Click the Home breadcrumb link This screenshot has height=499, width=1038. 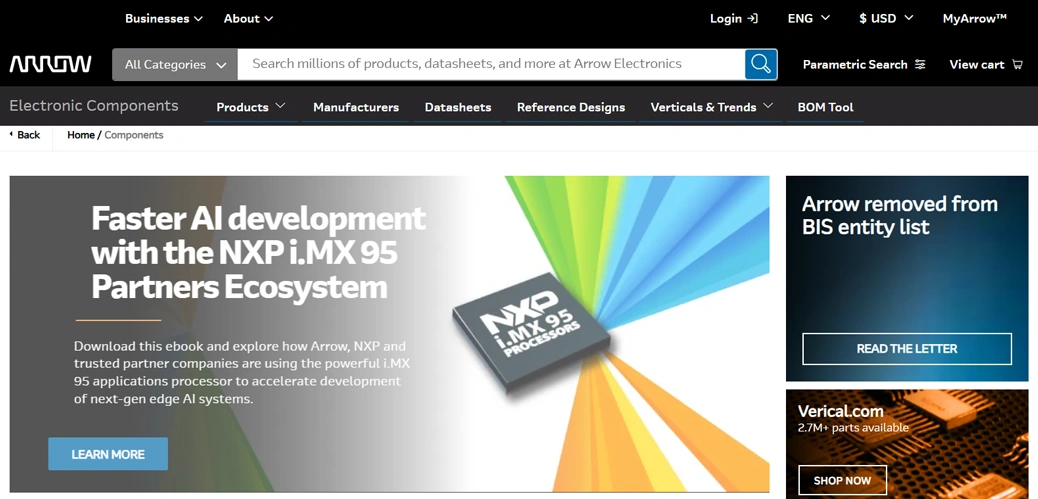pyautogui.click(x=81, y=134)
